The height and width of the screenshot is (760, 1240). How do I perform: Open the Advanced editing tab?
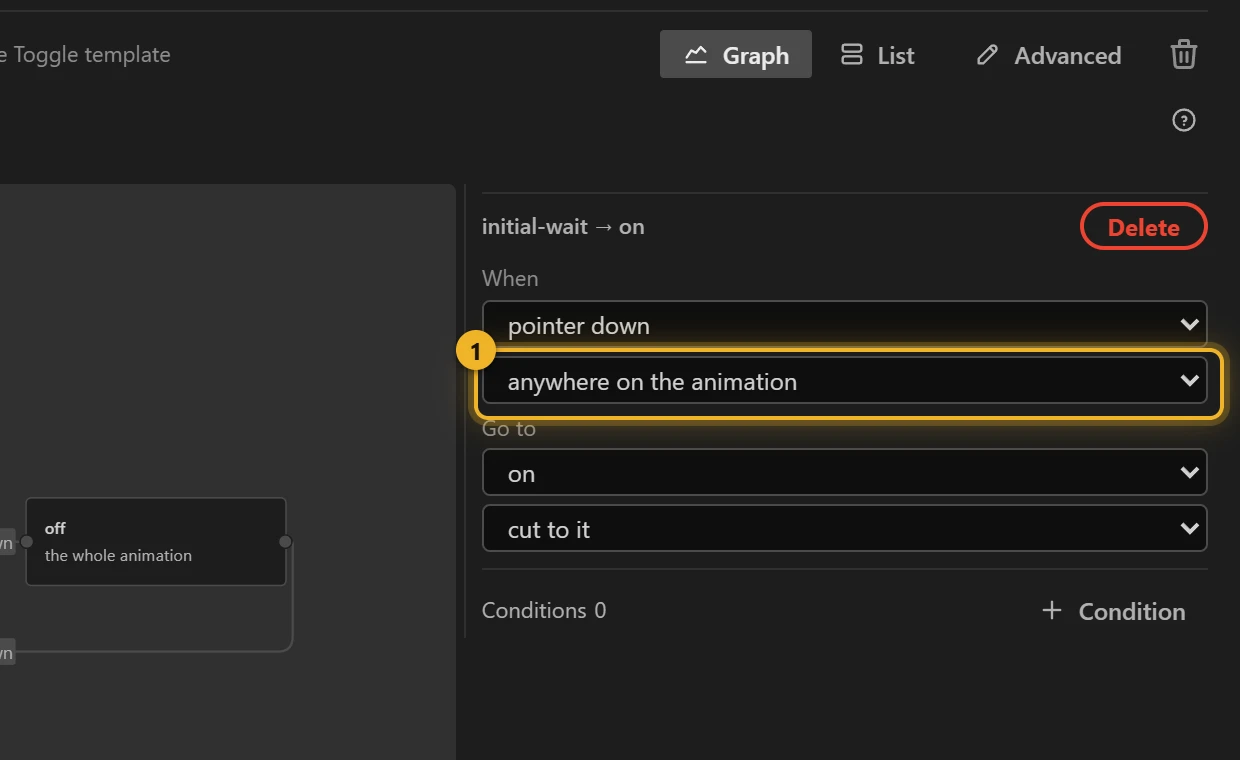(1048, 55)
